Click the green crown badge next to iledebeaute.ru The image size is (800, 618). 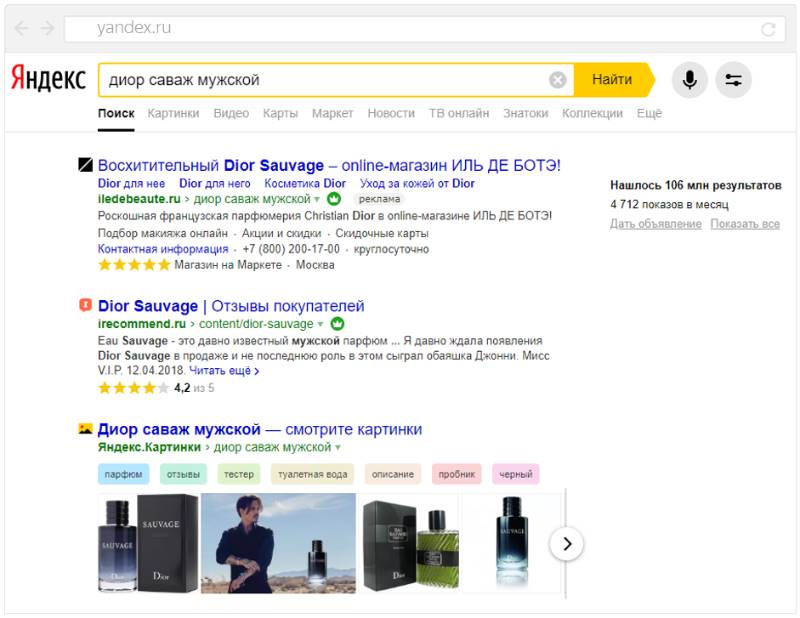pyautogui.click(x=334, y=199)
